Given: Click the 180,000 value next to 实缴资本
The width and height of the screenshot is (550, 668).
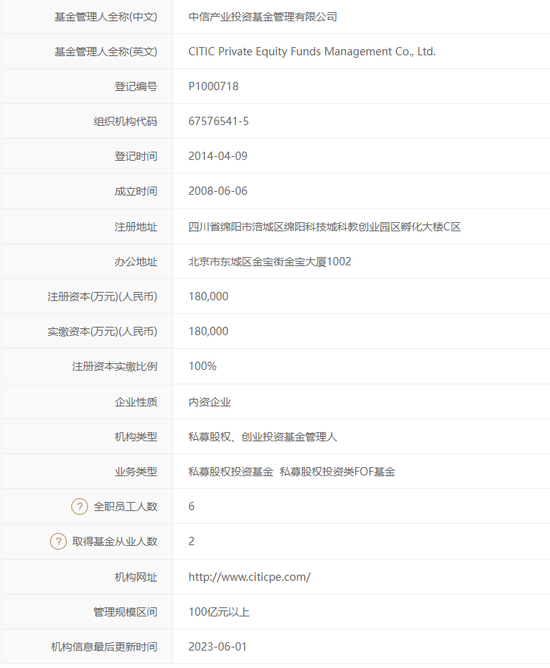Looking at the screenshot, I should tap(208, 331).
